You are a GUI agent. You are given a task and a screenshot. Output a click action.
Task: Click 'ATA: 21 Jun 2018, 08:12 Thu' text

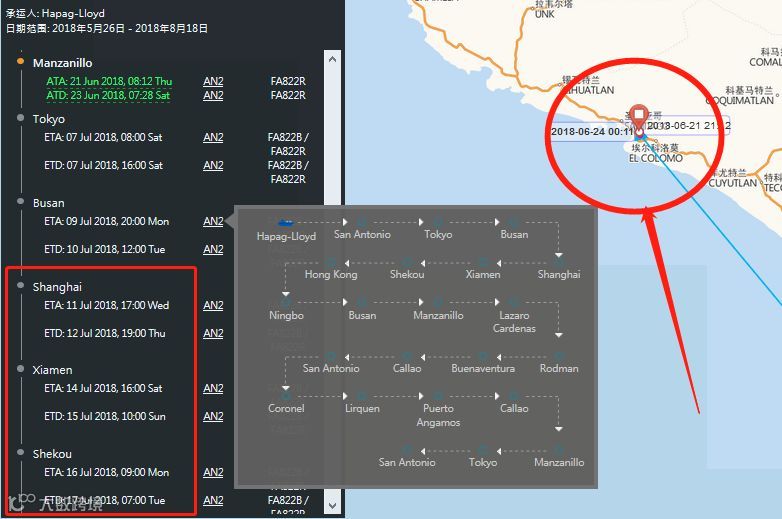(109, 81)
